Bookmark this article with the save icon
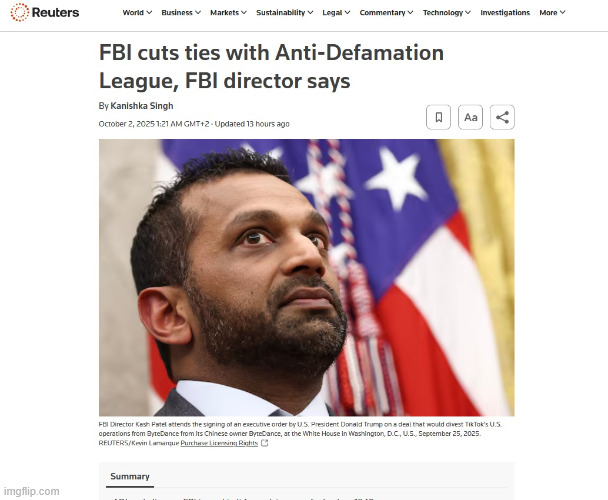Image resolution: width=608 pixels, height=500 pixels. tap(439, 117)
